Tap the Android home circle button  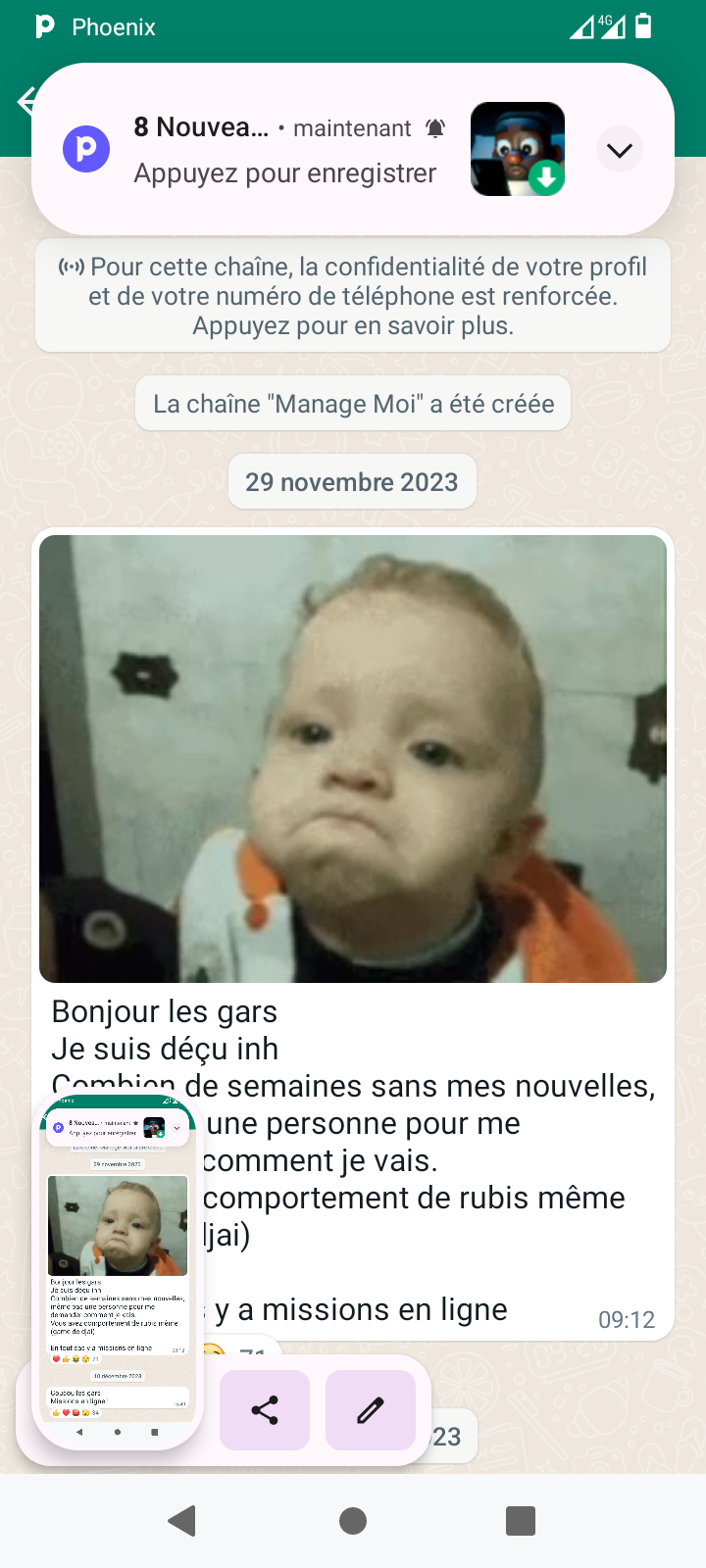pyautogui.click(x=353, y=1521)
